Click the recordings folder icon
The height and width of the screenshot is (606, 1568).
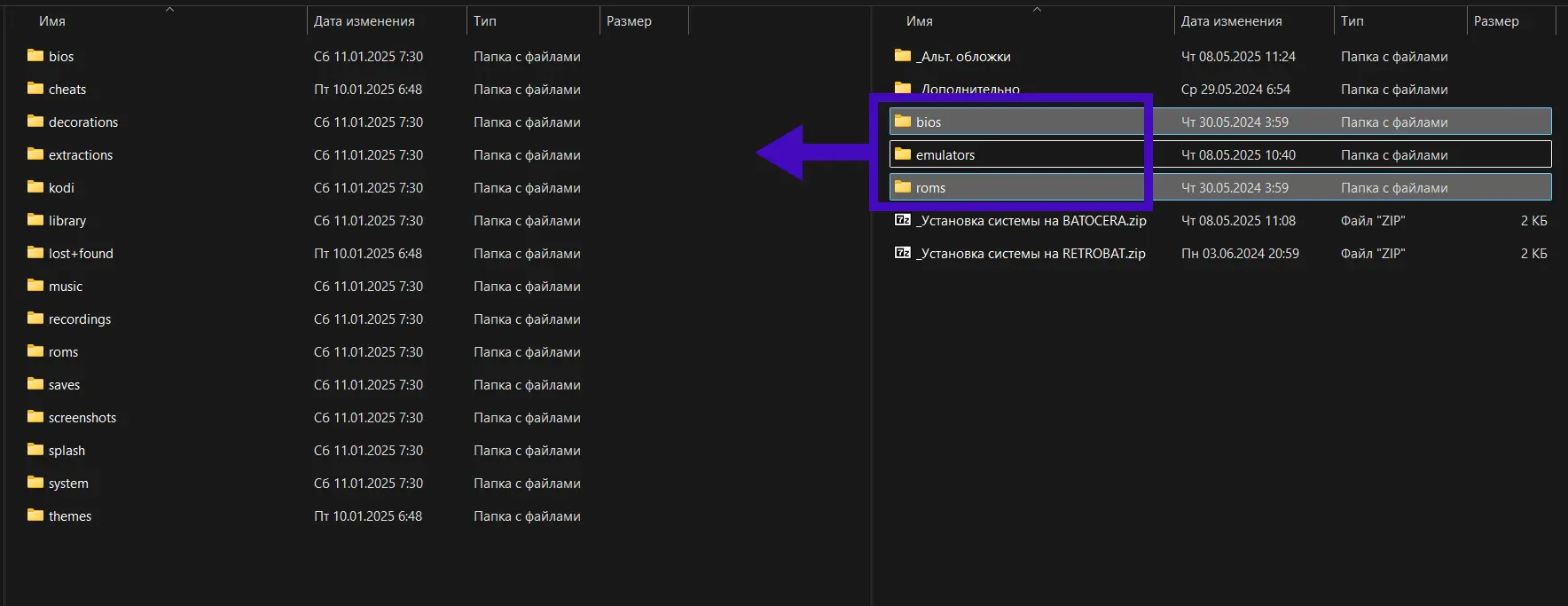coord(35,319)
